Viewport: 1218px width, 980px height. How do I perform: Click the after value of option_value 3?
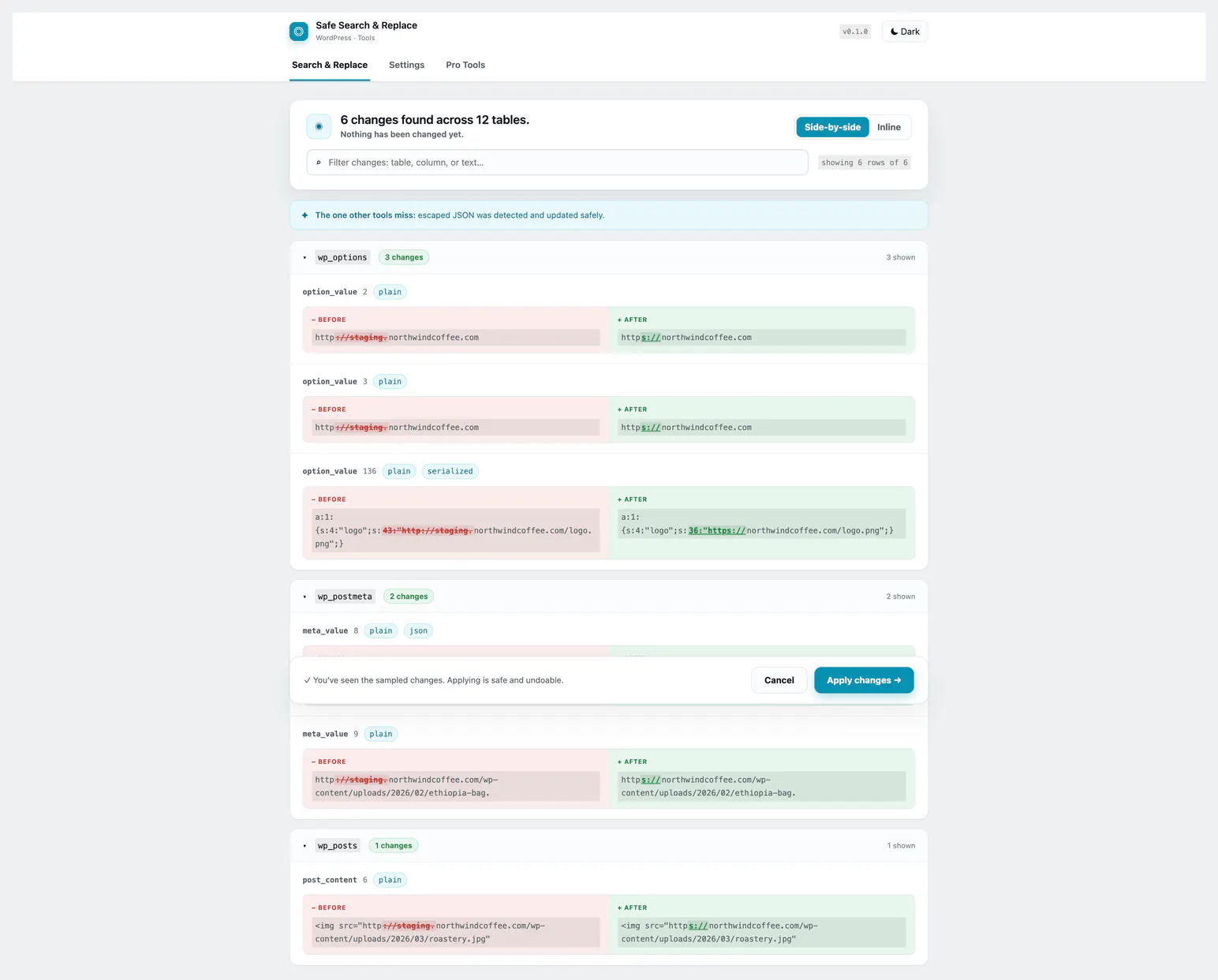point(762,428)
